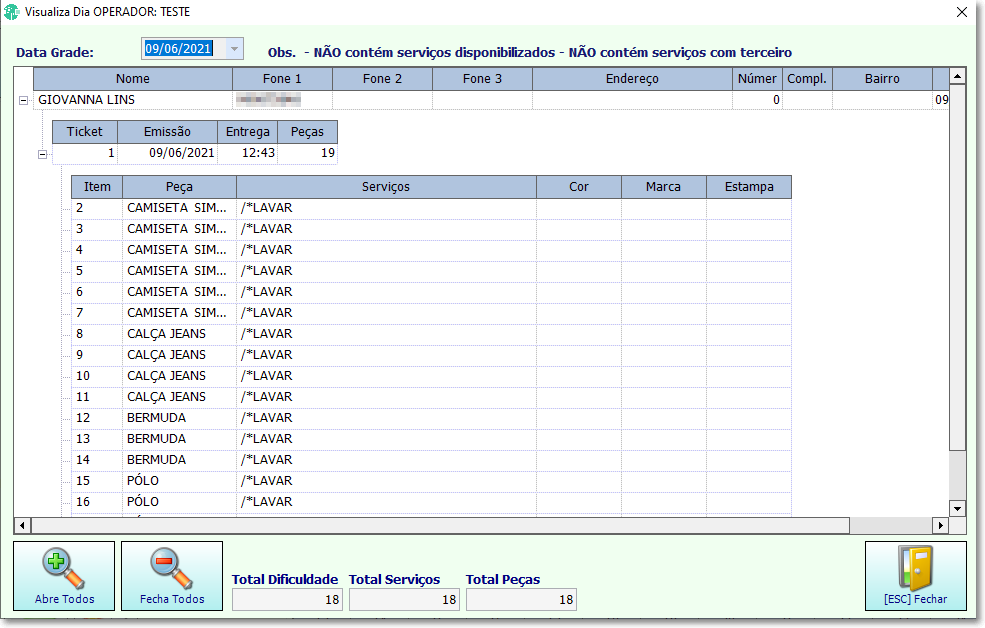The height and width of the screenshot is (628, 985).
Task: Select emission date 09/06/2021 in ticket row
Action: (x=167, y=153)
